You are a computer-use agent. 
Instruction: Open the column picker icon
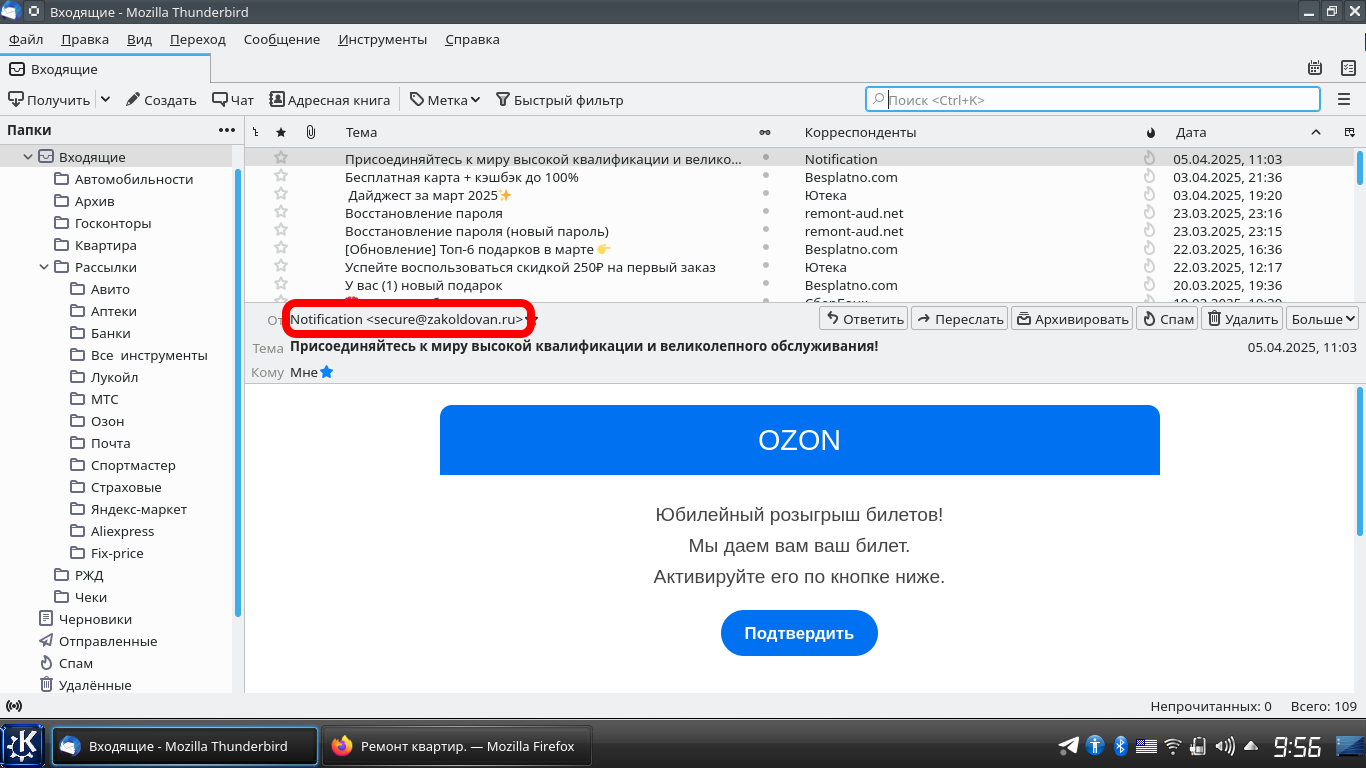(1349, 132)
